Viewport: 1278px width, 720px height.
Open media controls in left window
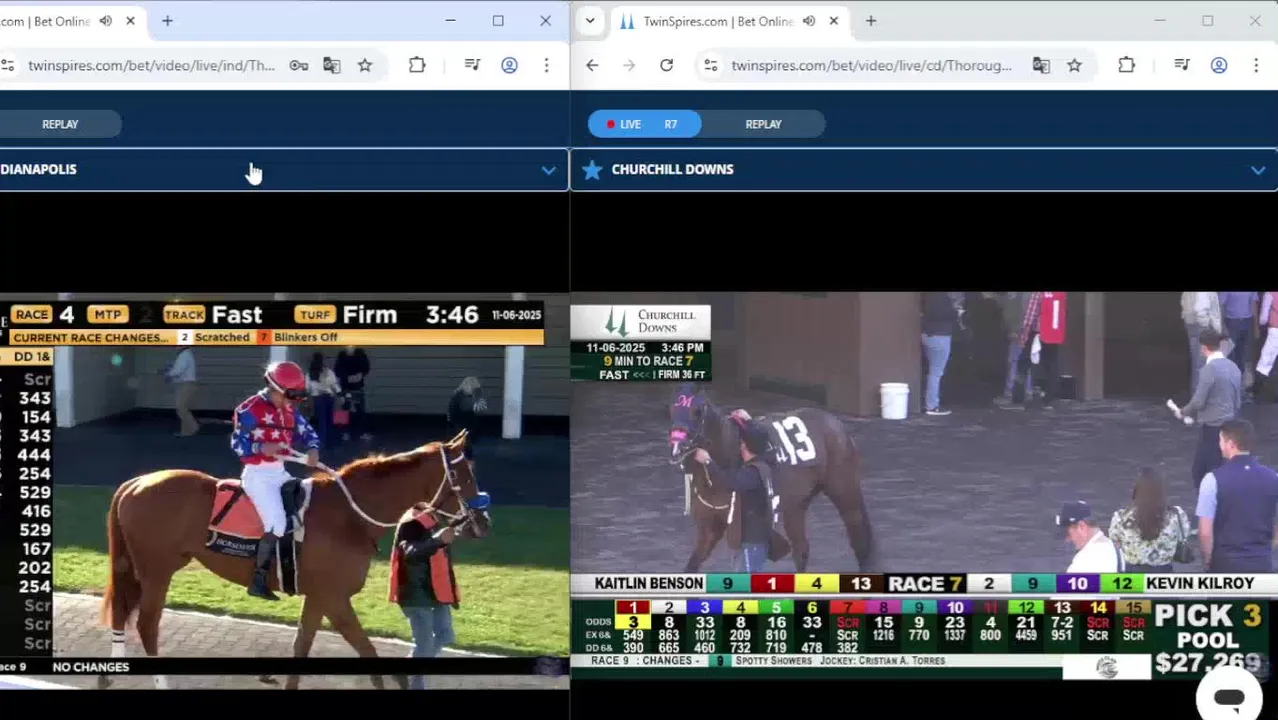pyautogui.click(x=472, y=65)
